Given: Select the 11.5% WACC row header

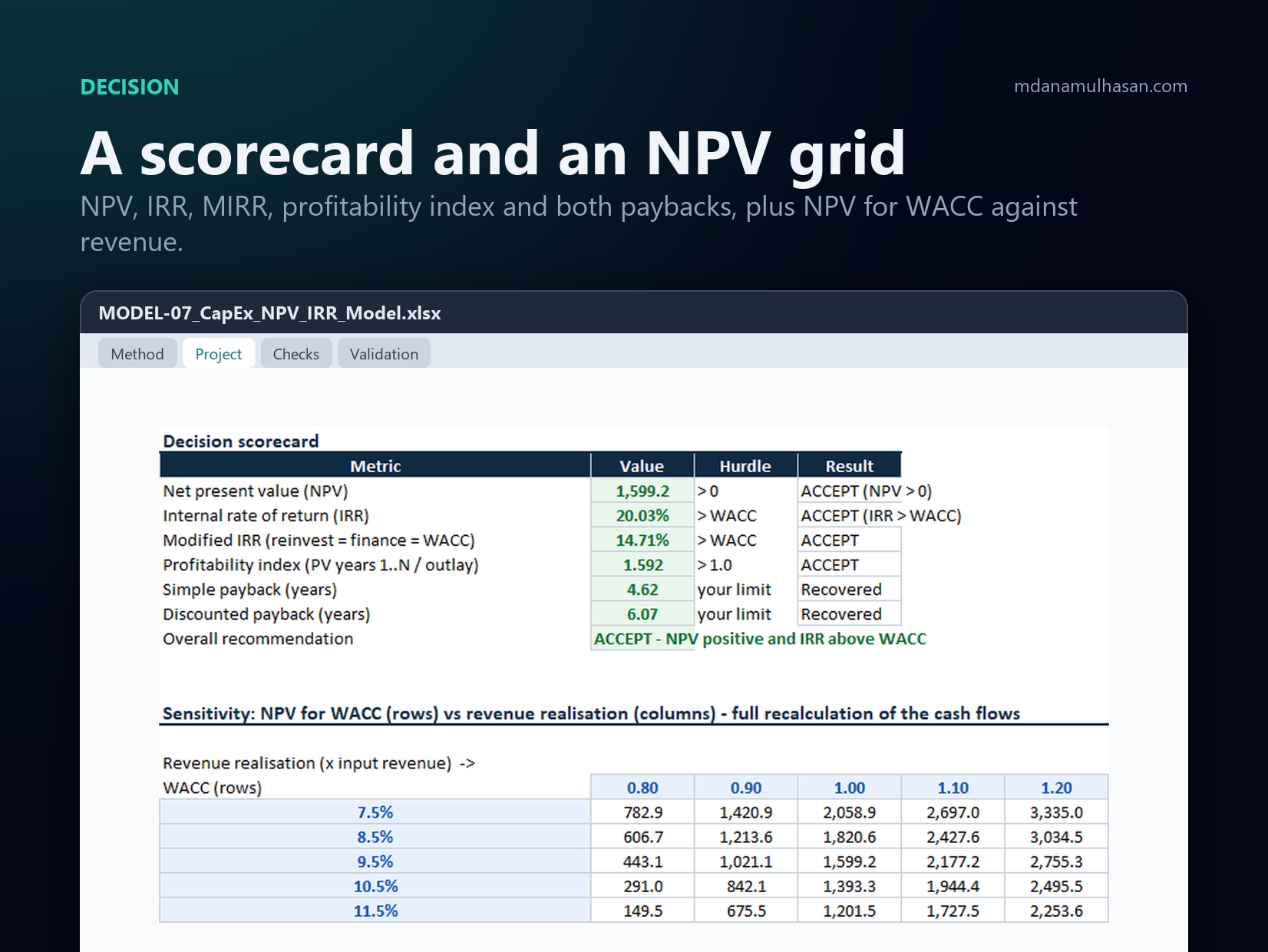Looking at the screenshot, I should click(375, 911).
